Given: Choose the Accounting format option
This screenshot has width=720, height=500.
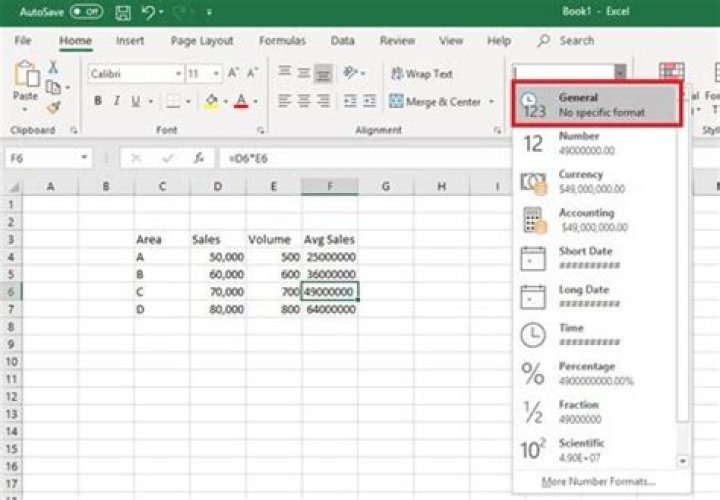Looking at the screenshot, I should click(x=596, y=220).
